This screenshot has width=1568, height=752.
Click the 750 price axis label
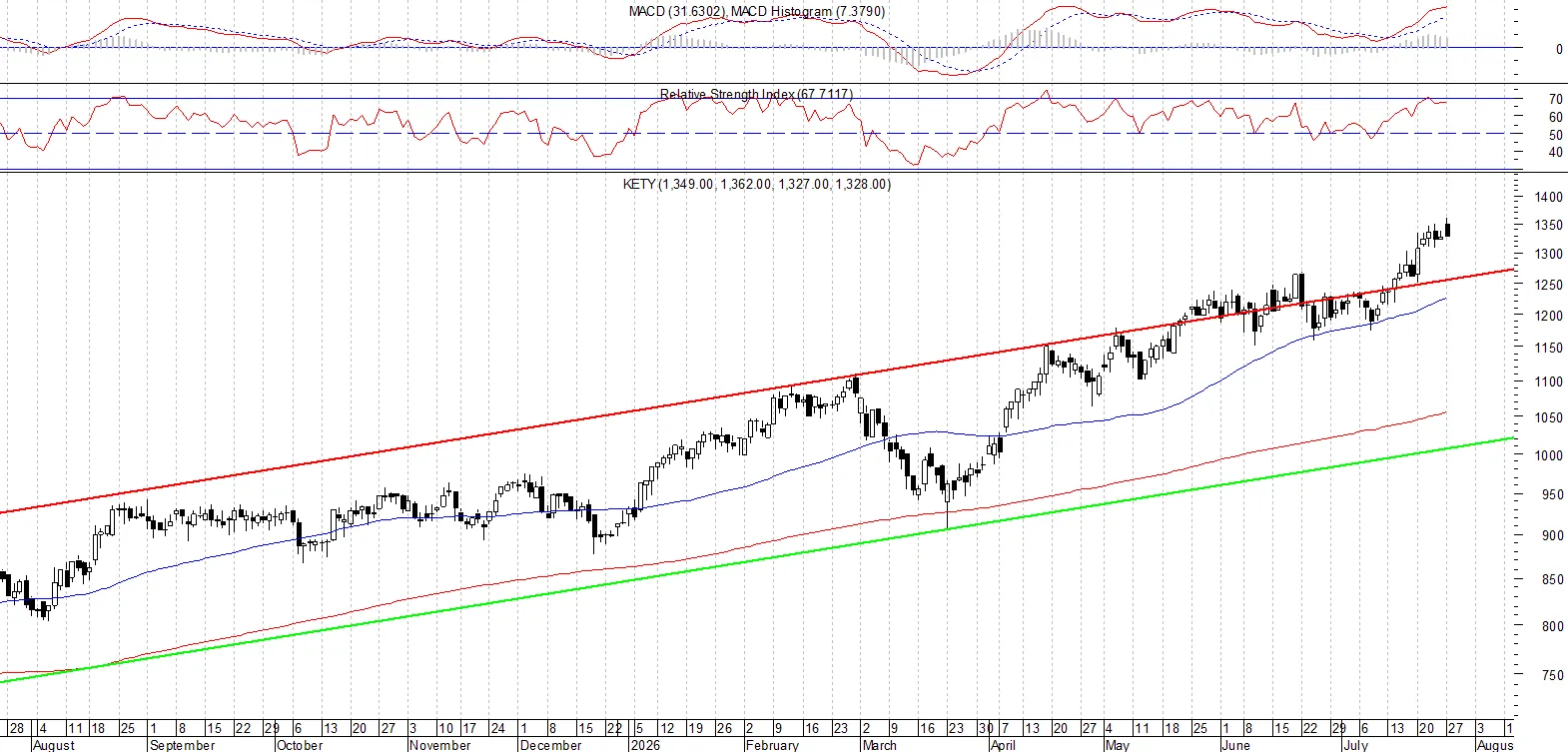click(1552, 675)
